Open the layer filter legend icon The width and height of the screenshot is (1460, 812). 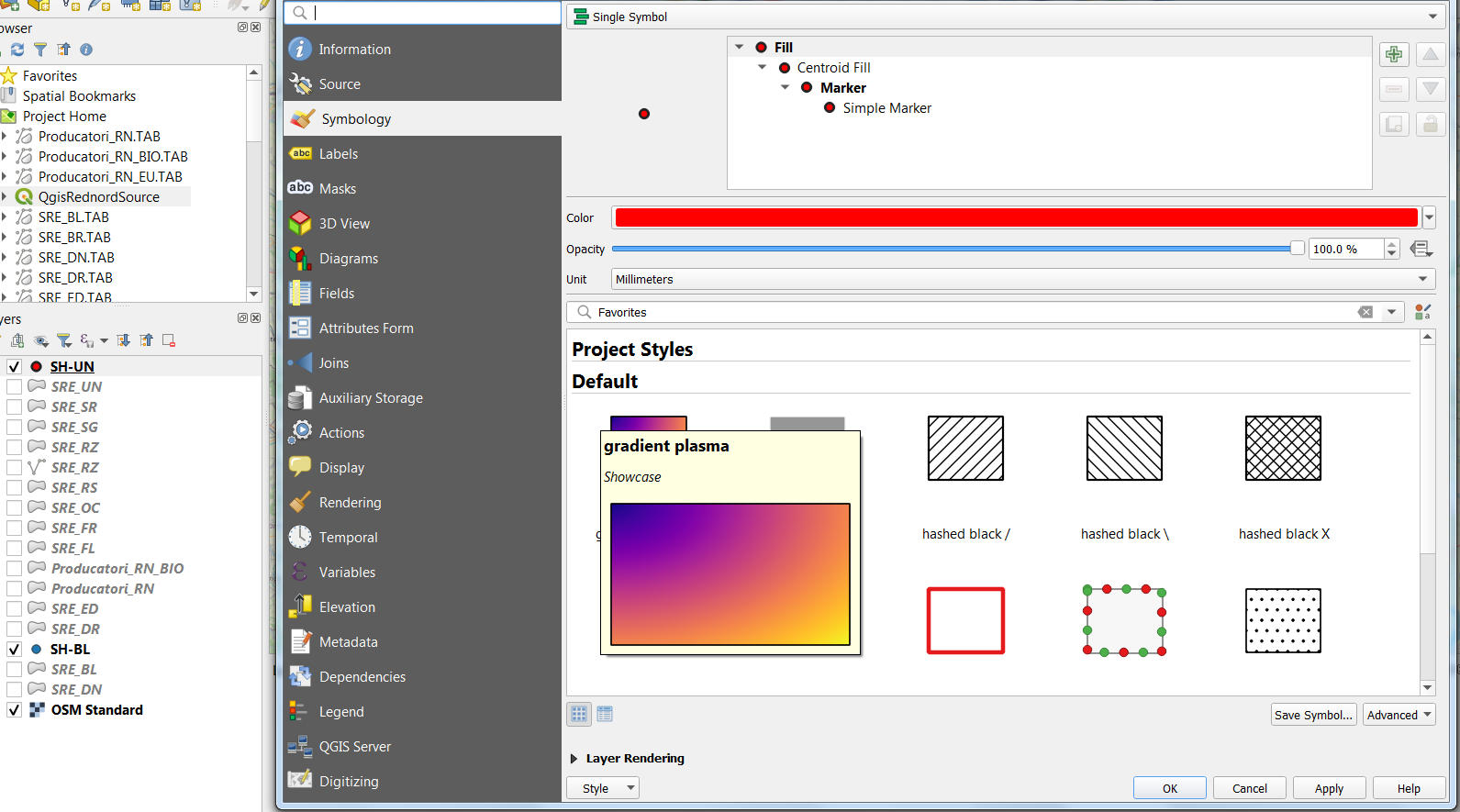(64, 340)
